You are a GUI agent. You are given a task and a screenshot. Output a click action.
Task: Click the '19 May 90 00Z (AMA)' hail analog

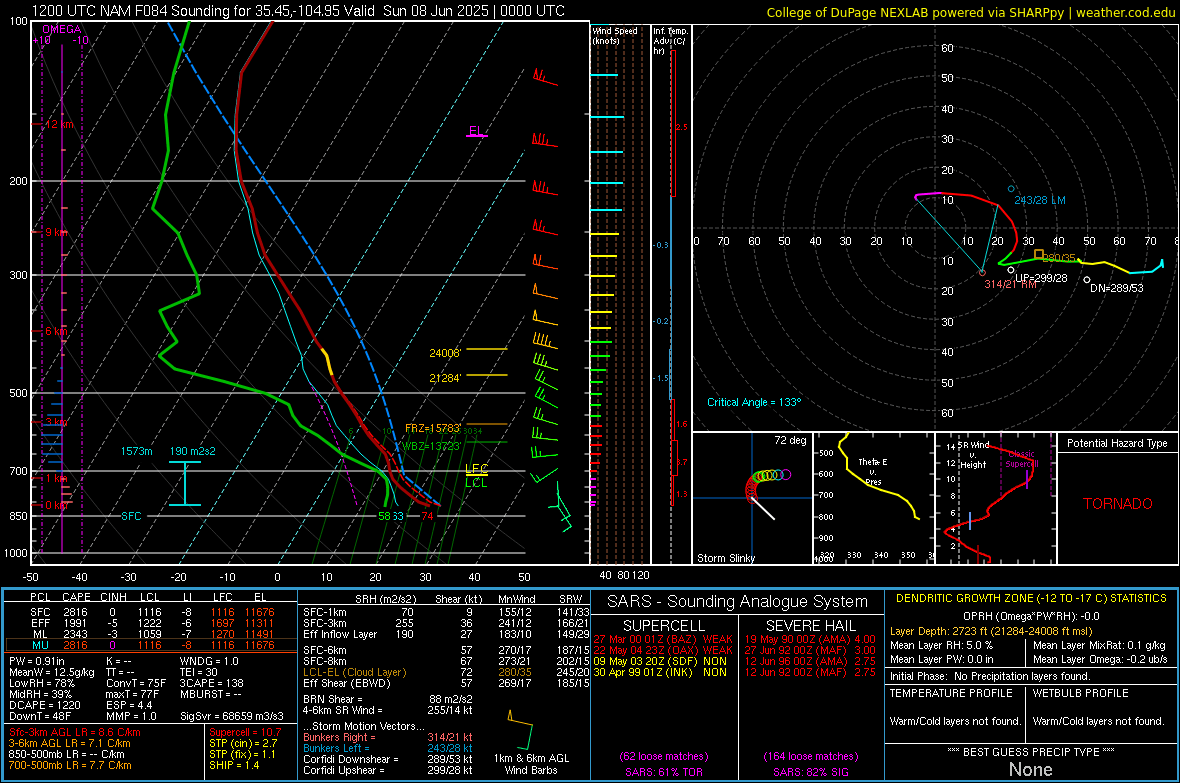(810, 639)
